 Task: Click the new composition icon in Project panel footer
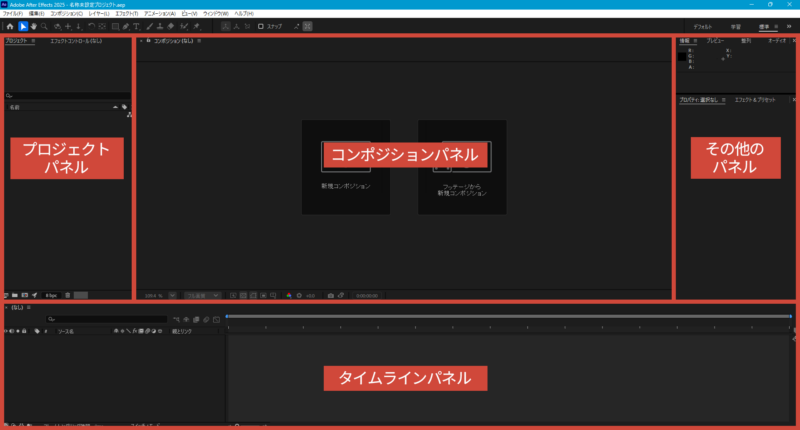pos(24,295)
